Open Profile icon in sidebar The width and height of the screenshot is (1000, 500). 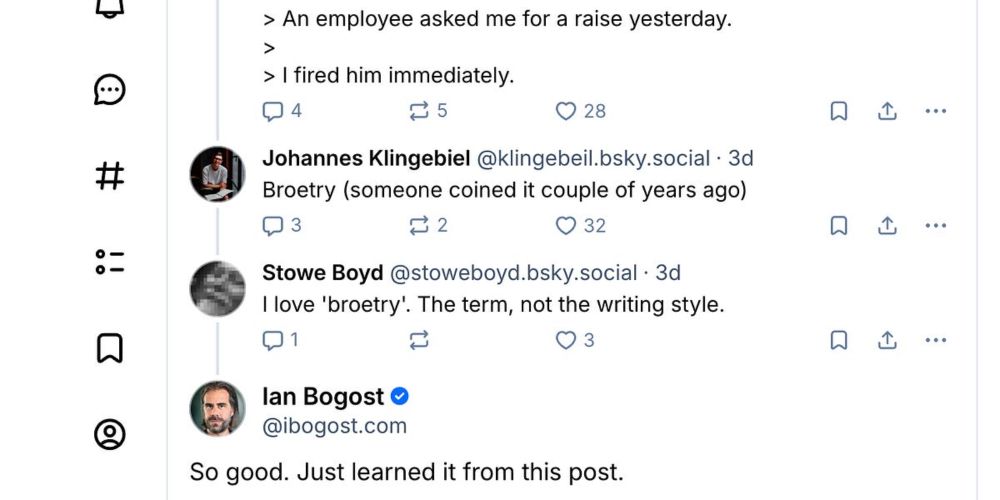[109, 434]
